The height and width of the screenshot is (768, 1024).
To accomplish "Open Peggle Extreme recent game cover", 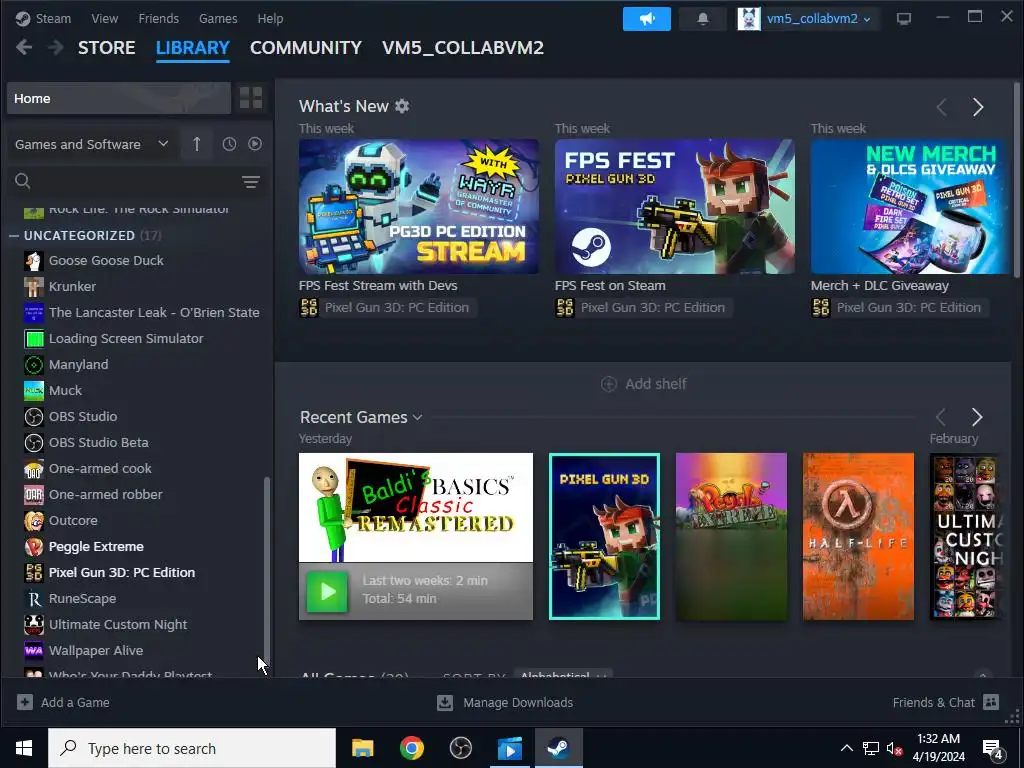I will pos(731,536).
